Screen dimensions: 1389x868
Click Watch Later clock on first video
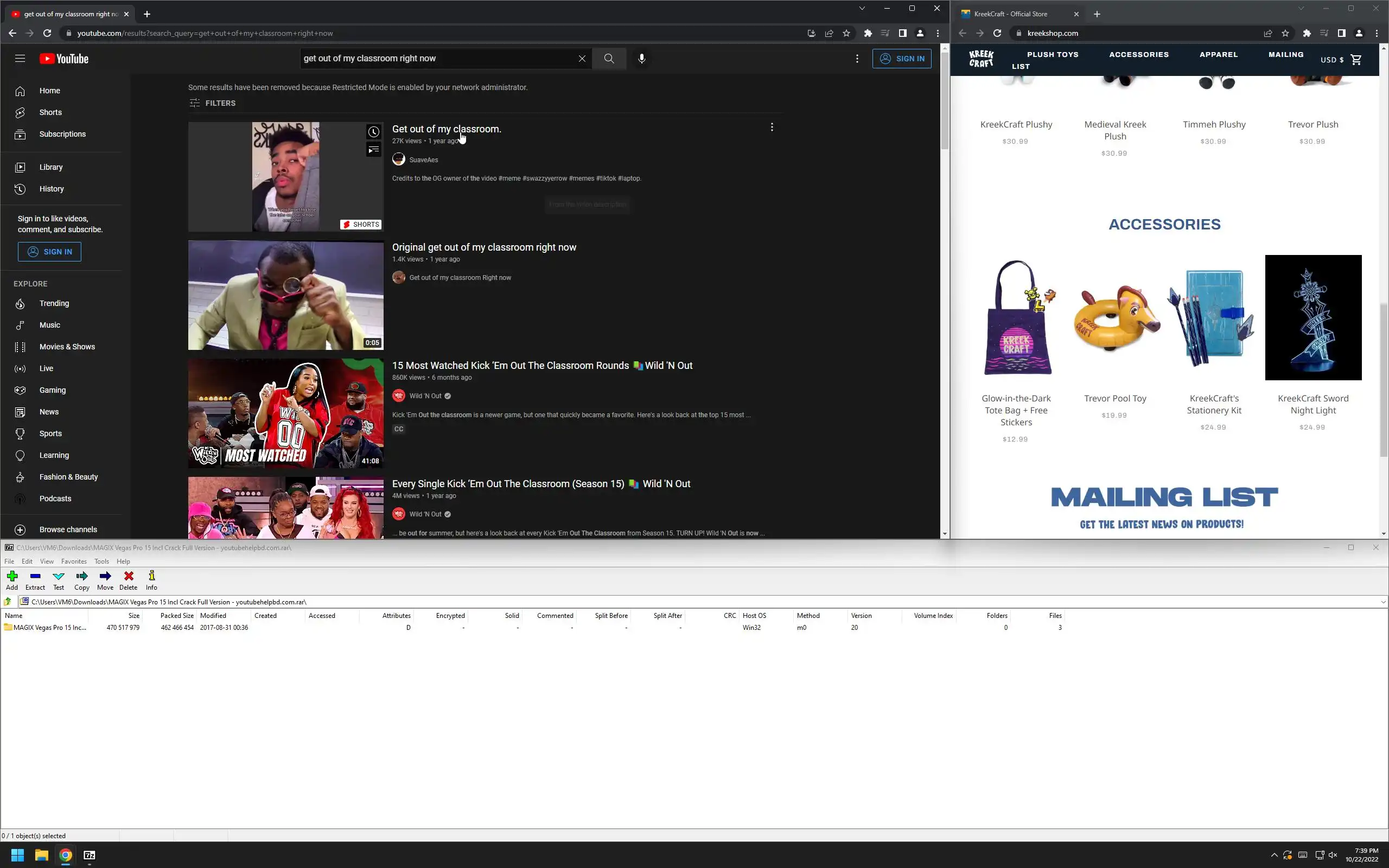(374, 132)
